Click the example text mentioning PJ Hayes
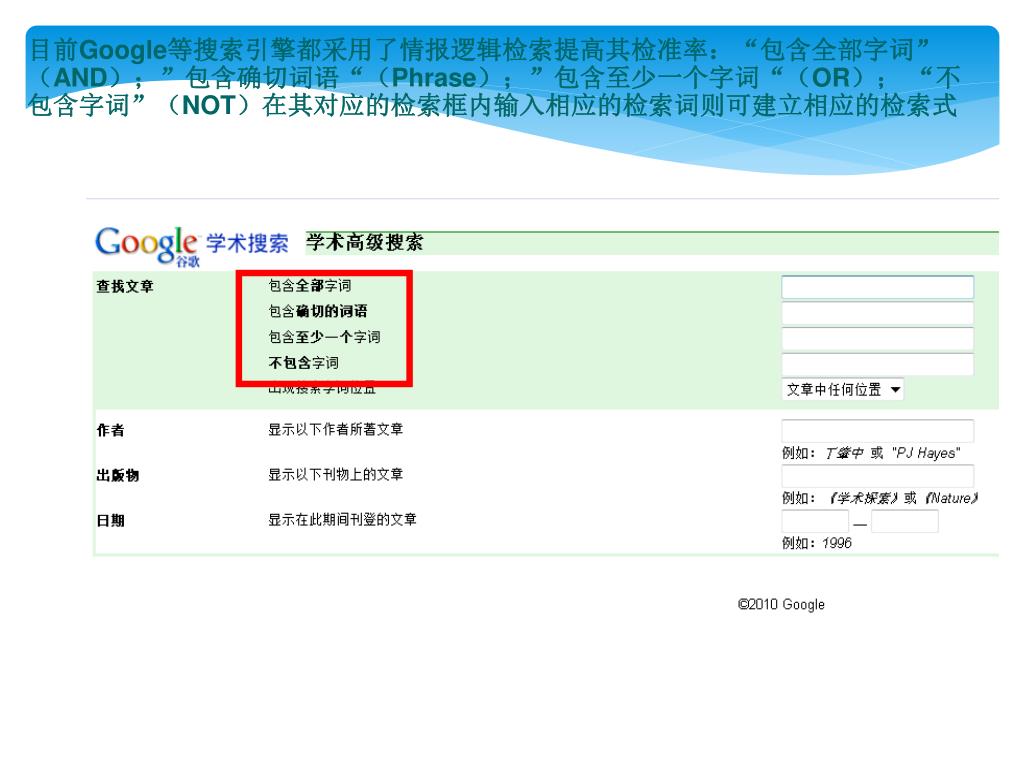 pos(871,453)
